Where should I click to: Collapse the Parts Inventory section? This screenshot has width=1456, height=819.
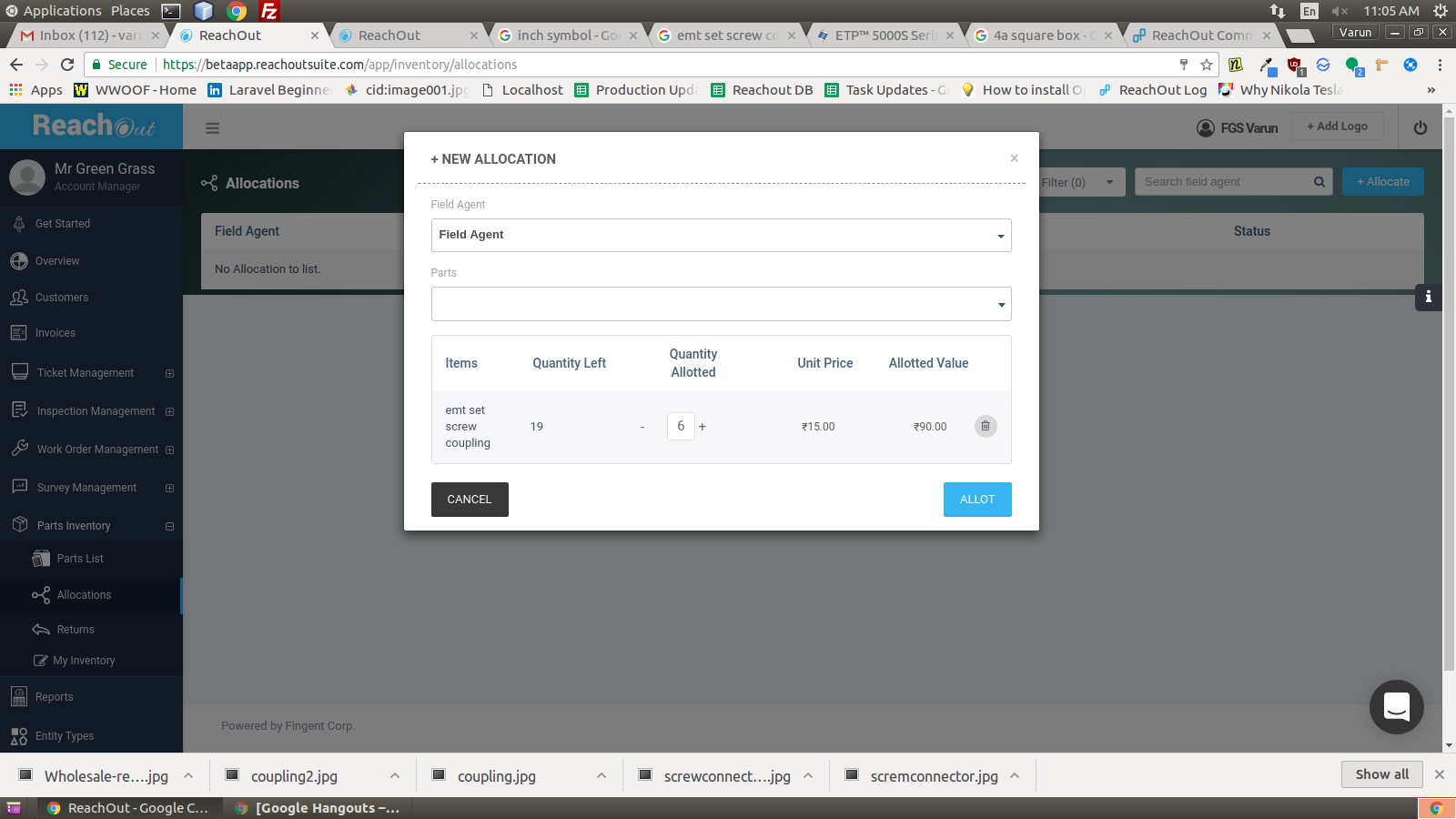[169, 526]
